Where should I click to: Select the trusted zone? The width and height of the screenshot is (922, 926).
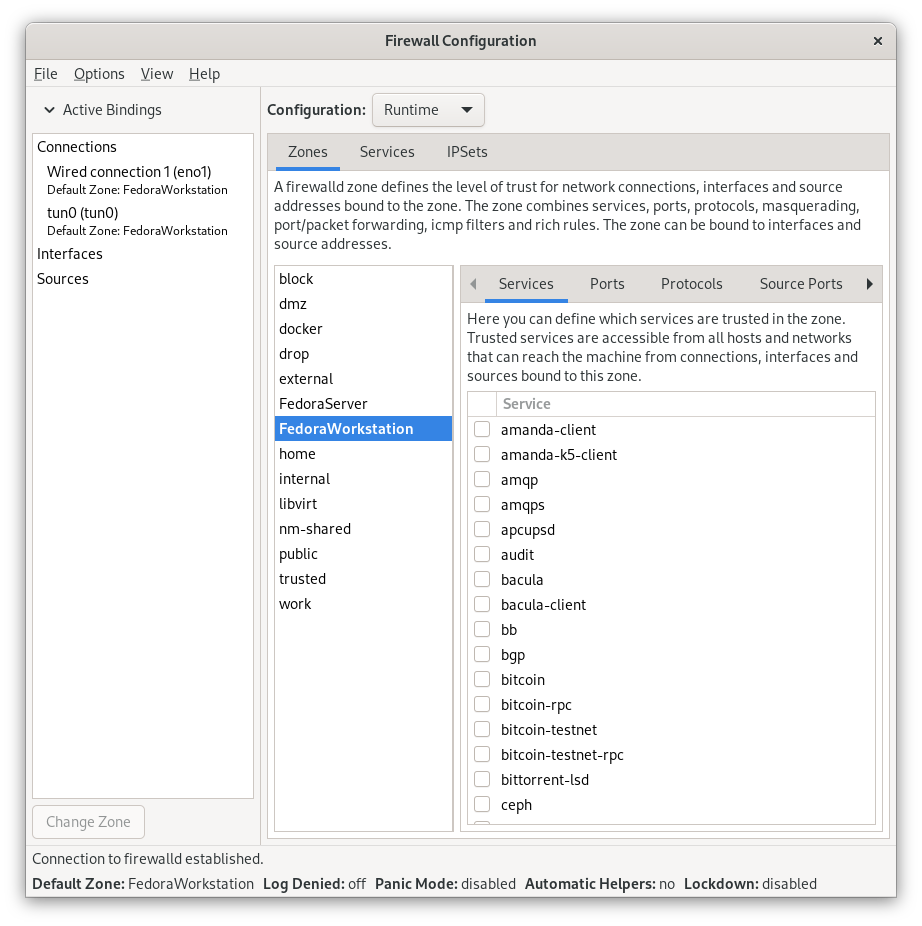coord(302,578)
